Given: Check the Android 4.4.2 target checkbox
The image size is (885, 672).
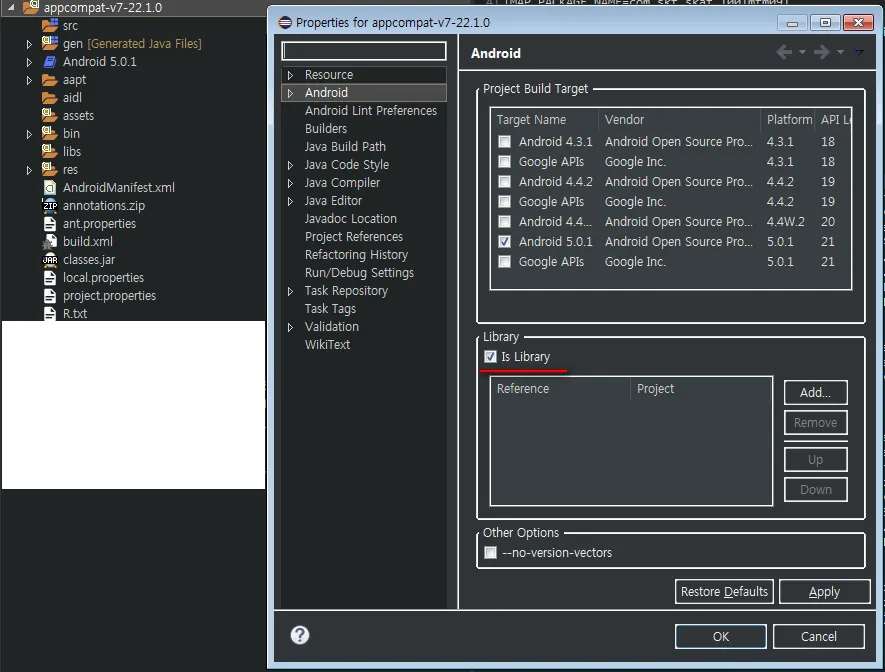Looking at the screenshot, I should (x=505, y=182).
